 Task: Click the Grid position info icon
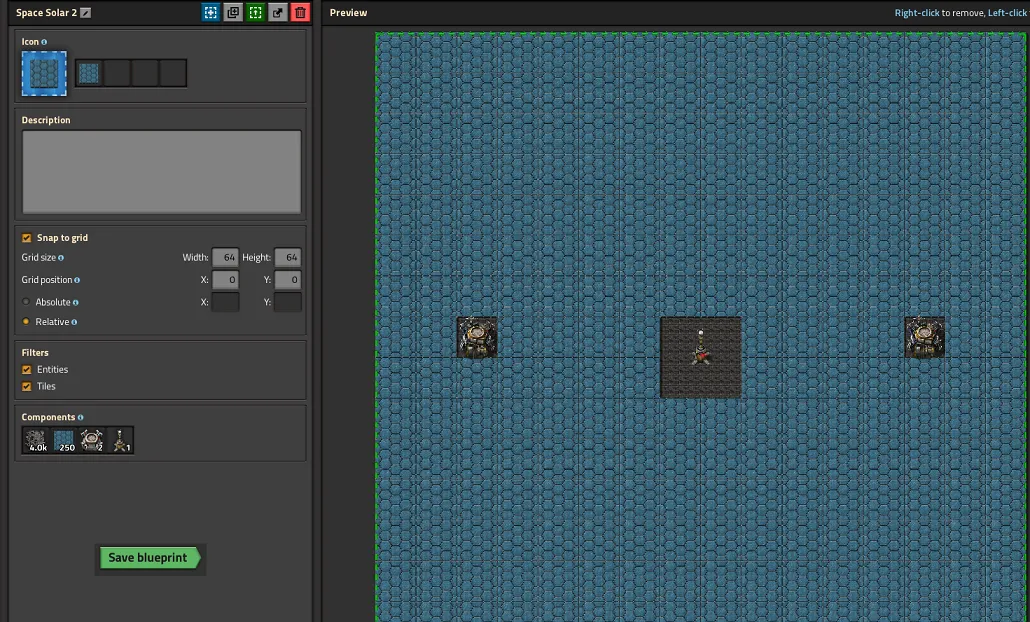(x=77, y=280)
